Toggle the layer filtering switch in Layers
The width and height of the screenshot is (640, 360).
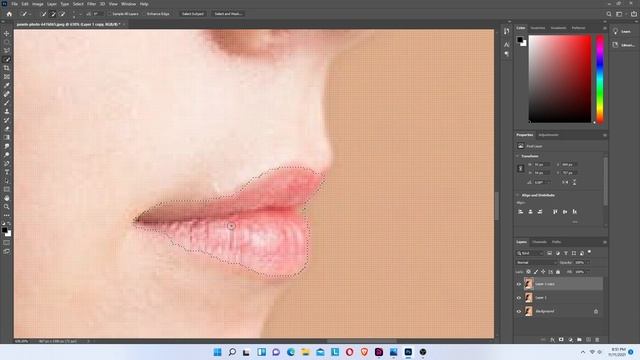(589, 253)
